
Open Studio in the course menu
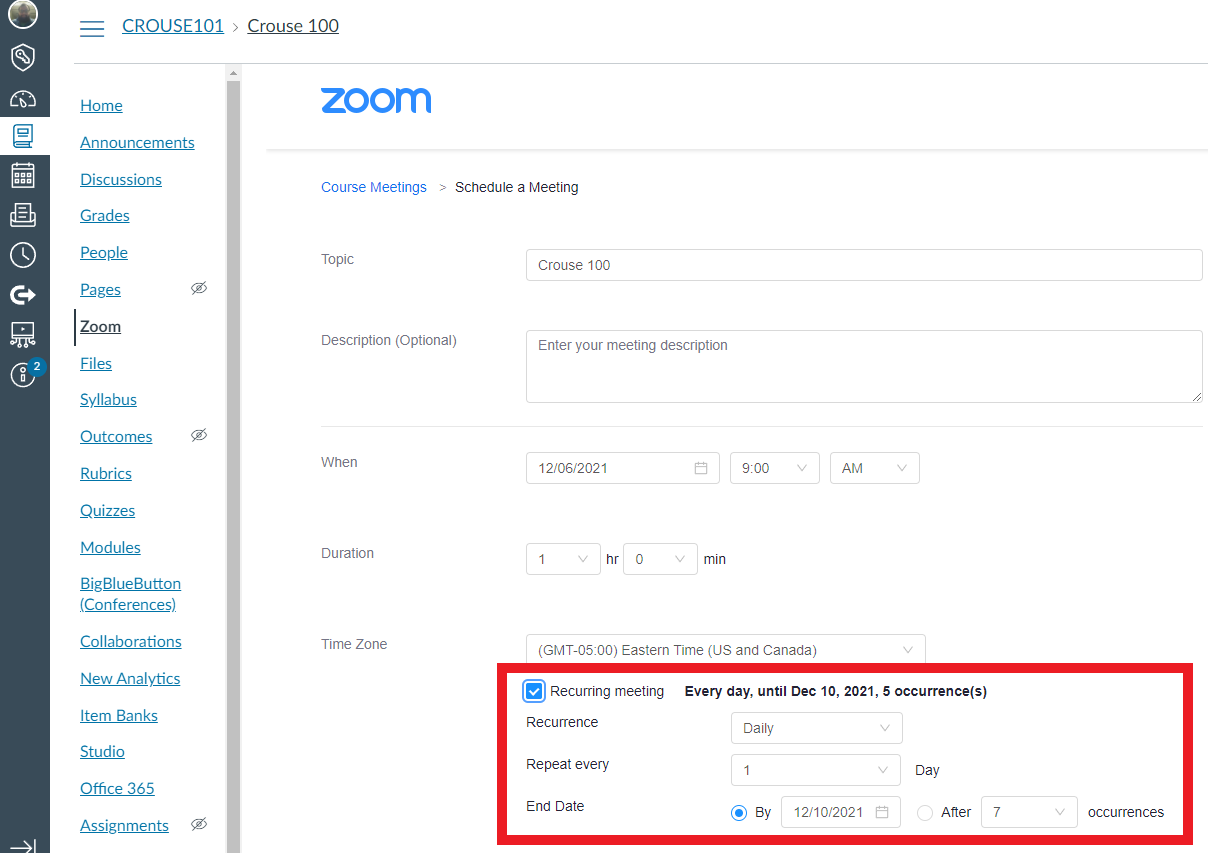[x=102, y=751]
